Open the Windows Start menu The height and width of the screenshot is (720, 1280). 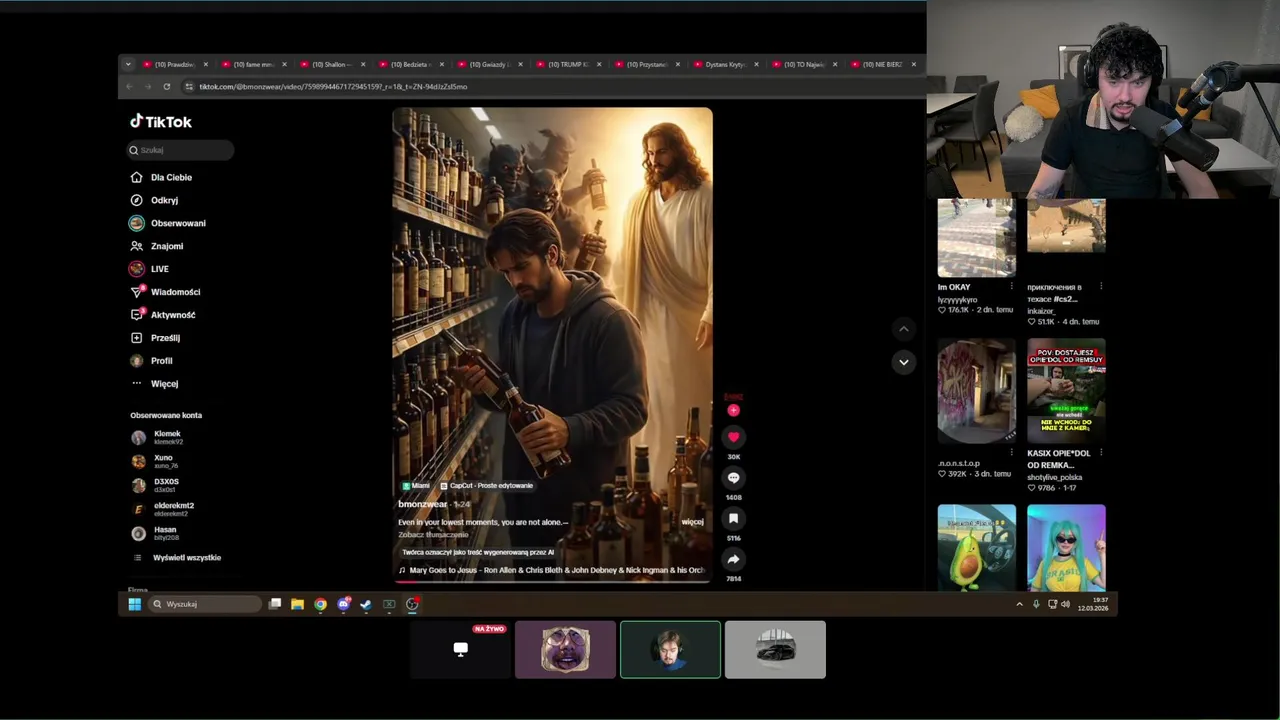point(135,604)
